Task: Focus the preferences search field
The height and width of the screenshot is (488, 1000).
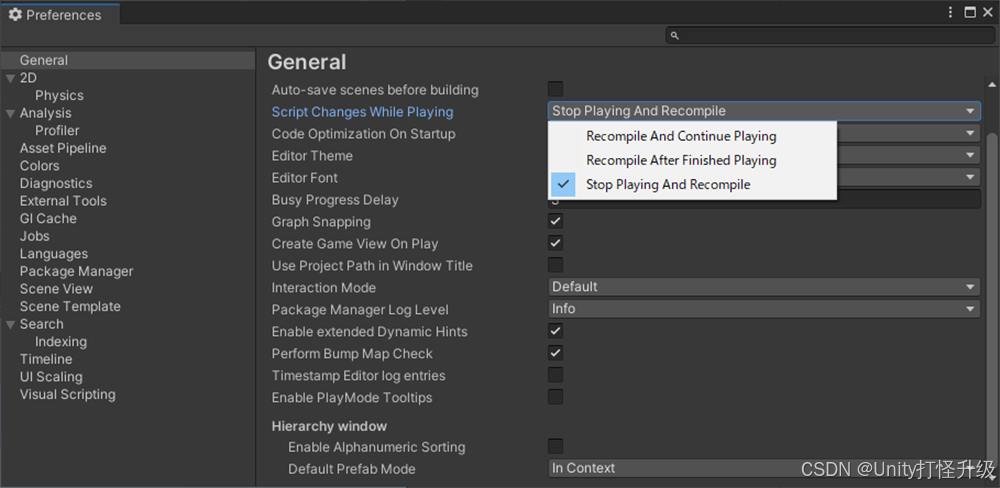Action: click(x=830, y=36)
